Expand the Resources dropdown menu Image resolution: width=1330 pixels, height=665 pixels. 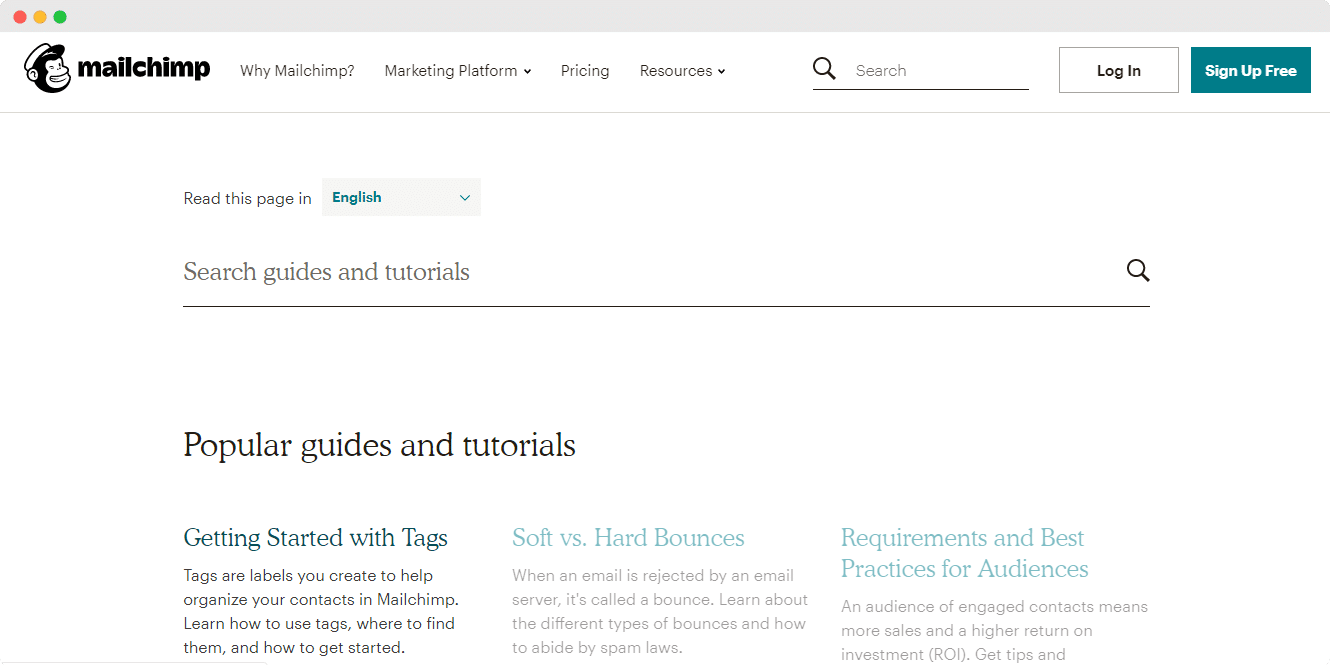click(x=683, y=71)
